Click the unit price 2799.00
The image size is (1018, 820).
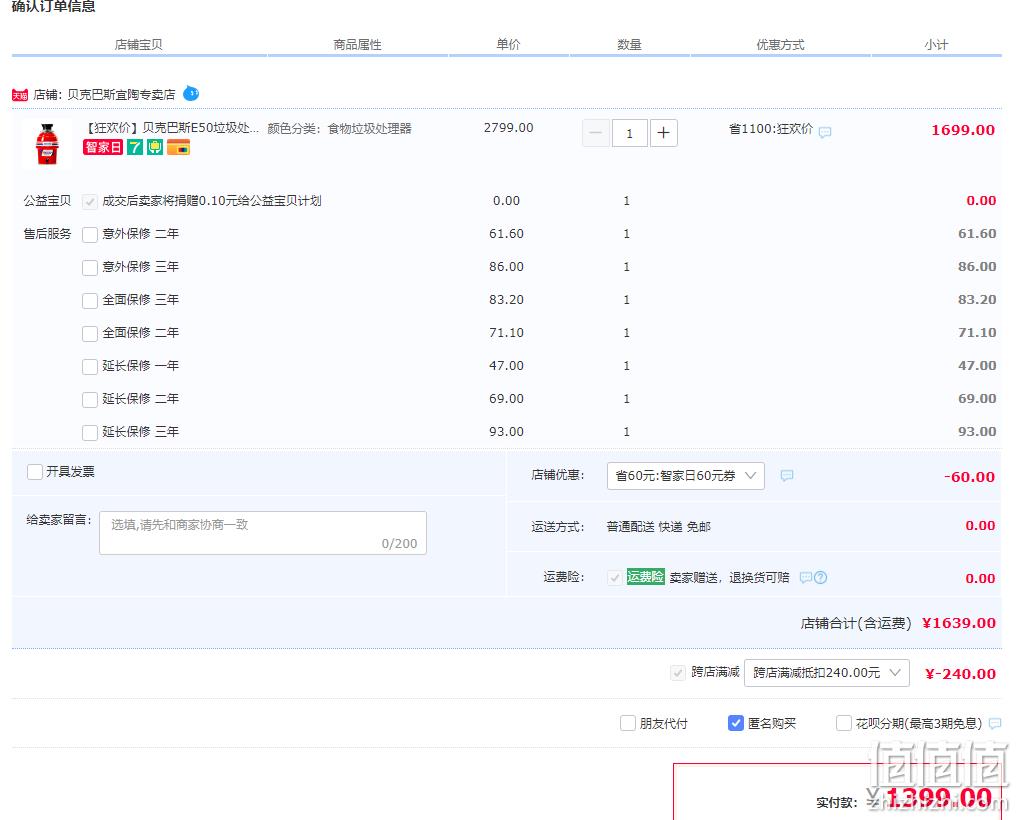point(508,128)
